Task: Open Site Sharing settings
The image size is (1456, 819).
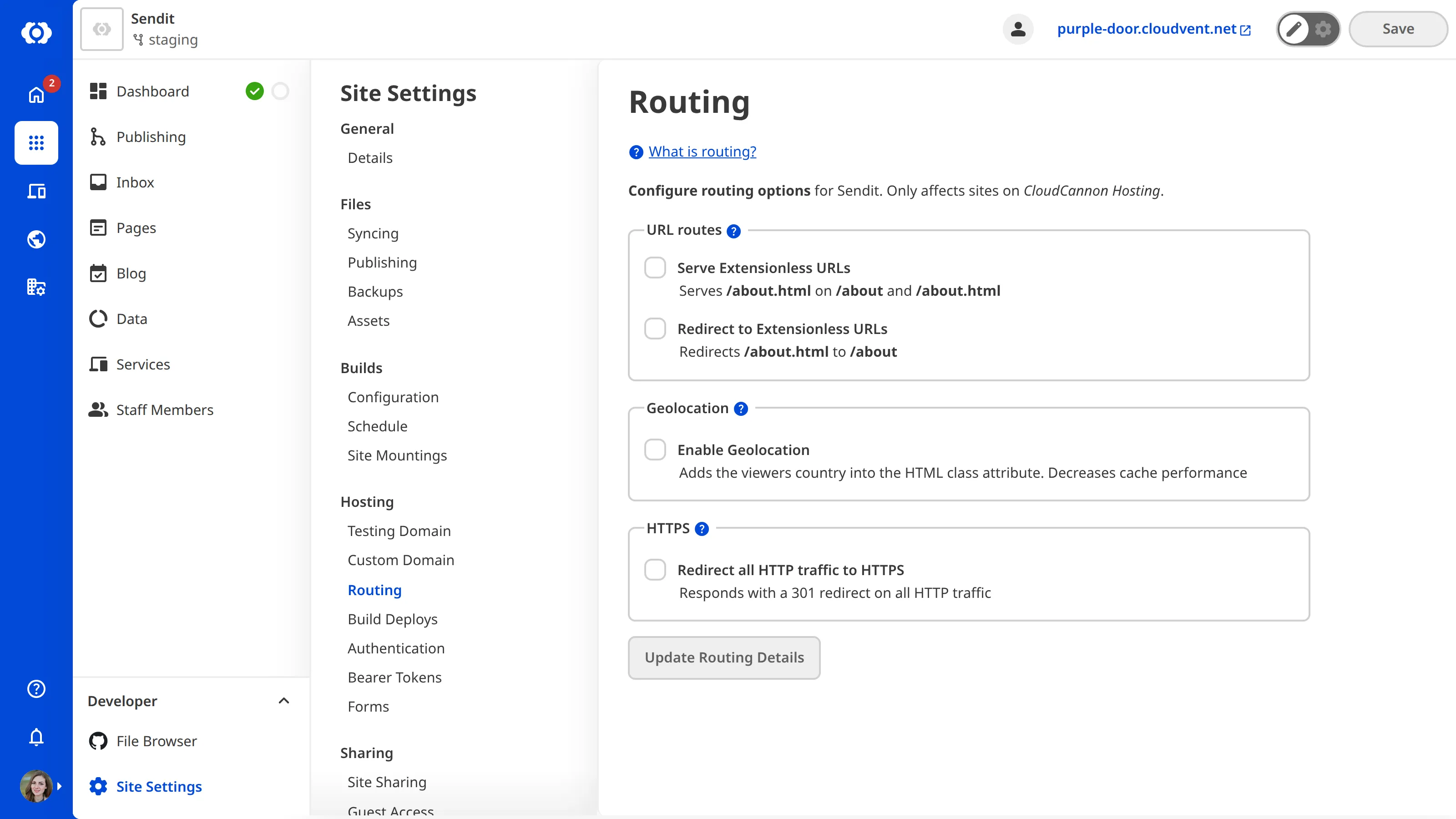Action: [x=387, y=782]
